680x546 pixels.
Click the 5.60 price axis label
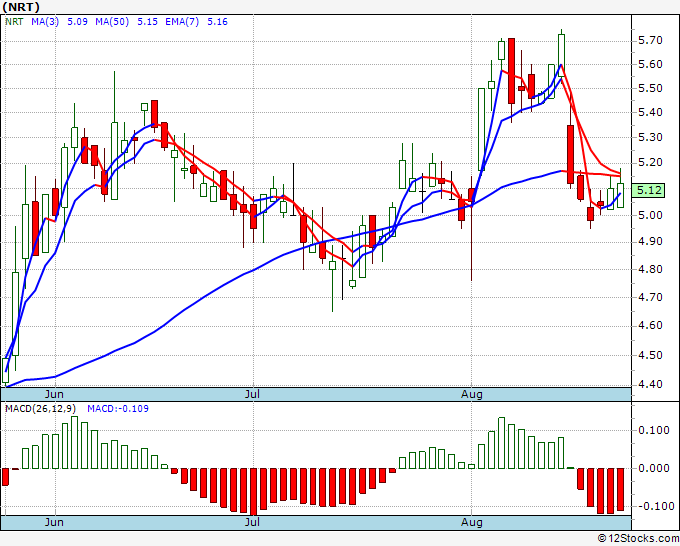coord(650,64)
